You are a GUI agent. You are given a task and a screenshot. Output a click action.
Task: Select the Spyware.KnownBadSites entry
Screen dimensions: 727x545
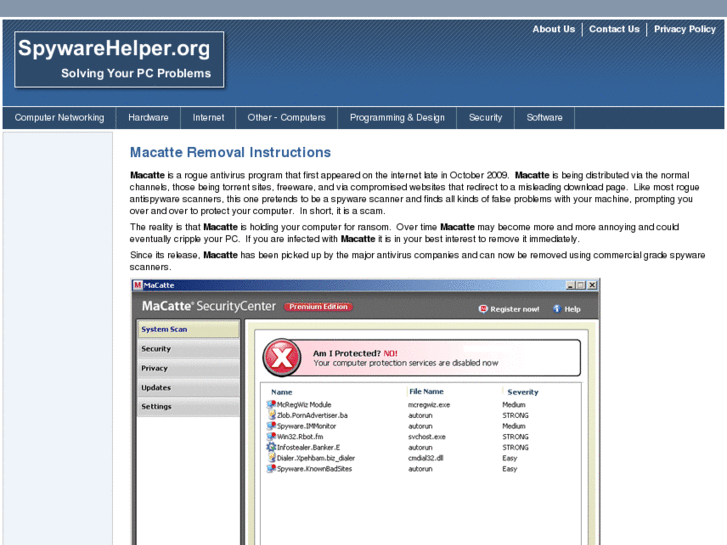tap(314, 468)
